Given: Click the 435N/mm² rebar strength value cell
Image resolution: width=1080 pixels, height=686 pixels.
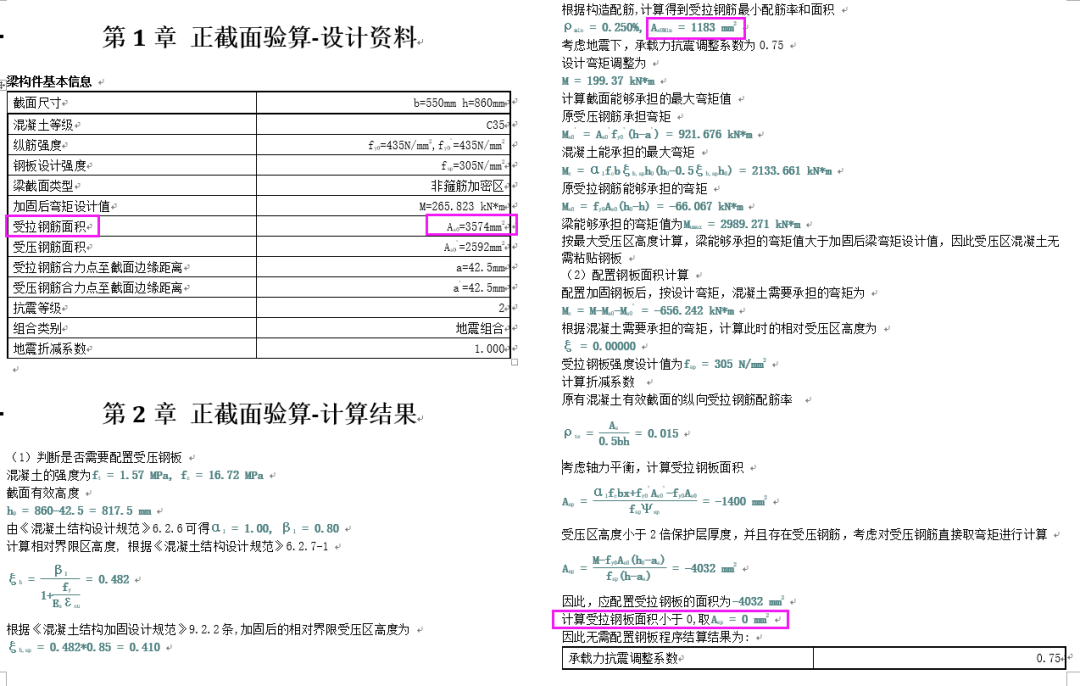Looking at the screenshot, I should click(383, 145).
